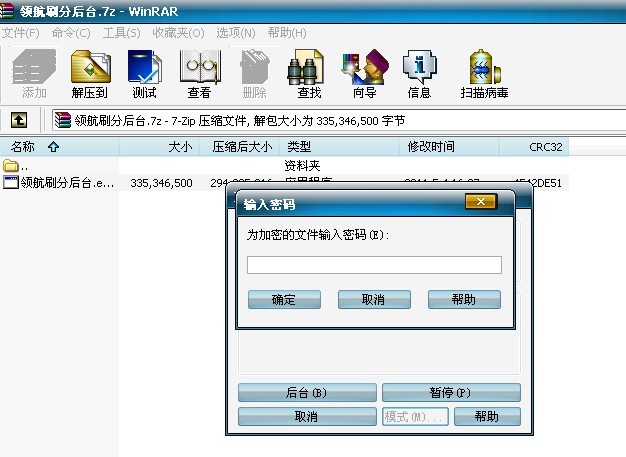Click 取消 in the extraction progress window

pos(307,417)
